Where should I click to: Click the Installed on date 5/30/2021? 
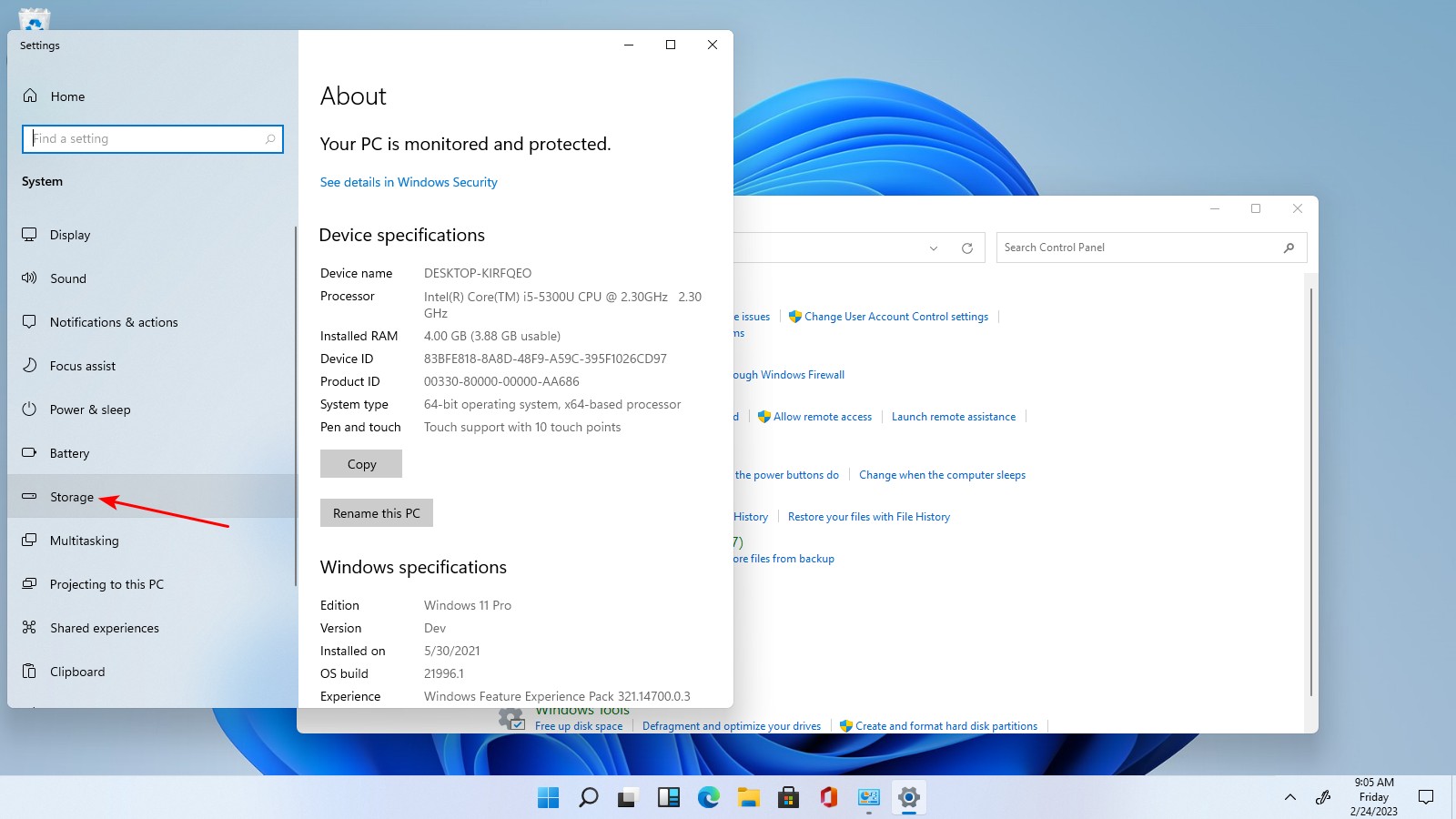pyautogui.click(x=452, y=651)
